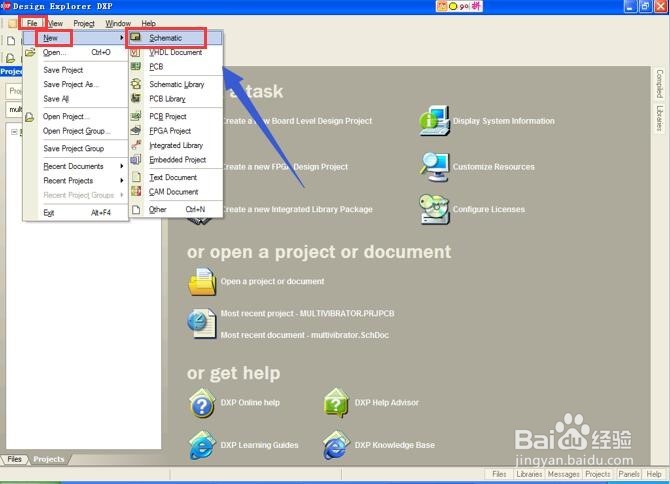Image resolution: width=670 pixels, height=484 pixels.
Task: Choose Open... in File menu
Action: point(76,53)
